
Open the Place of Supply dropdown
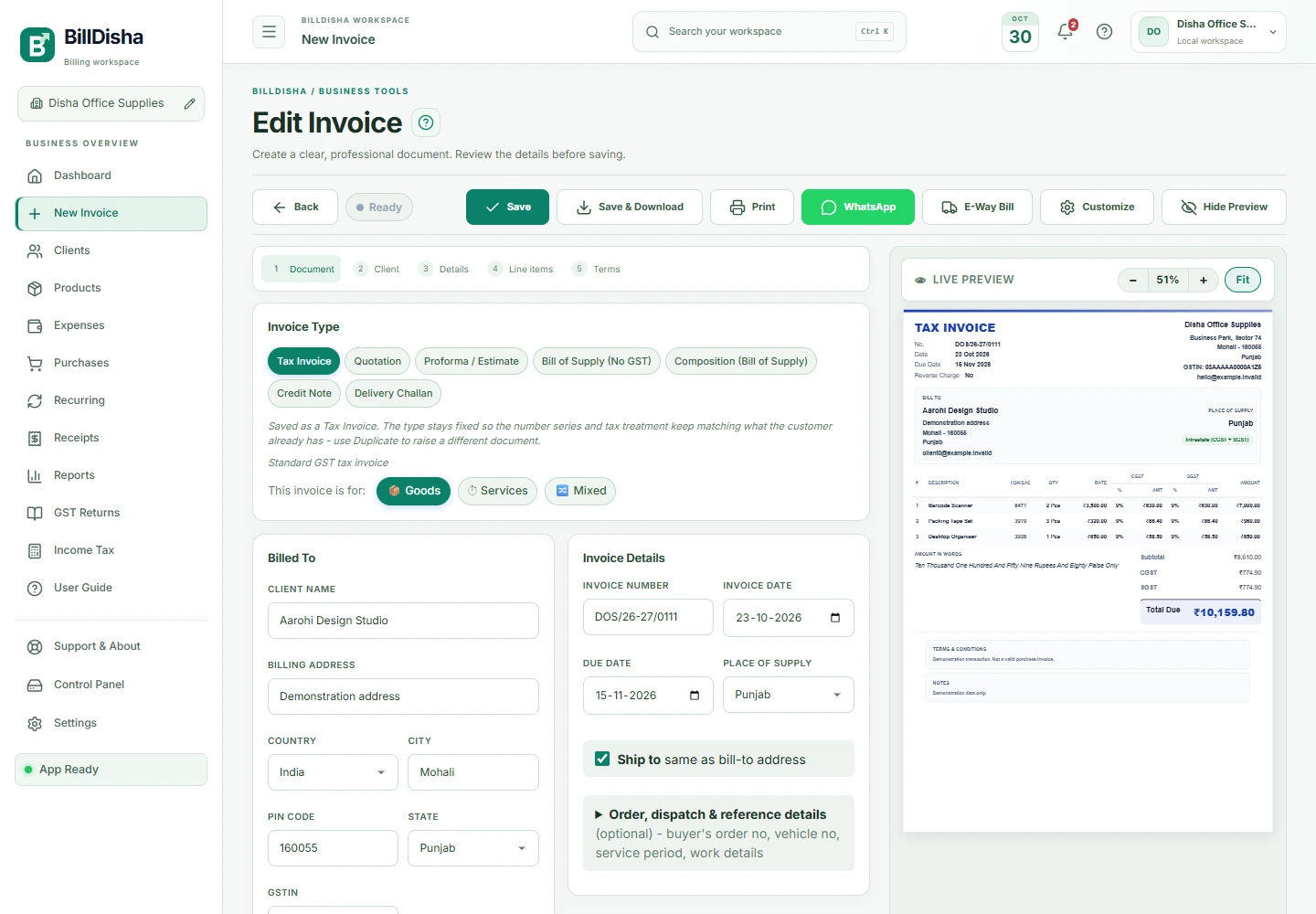[x=789, y=695]
